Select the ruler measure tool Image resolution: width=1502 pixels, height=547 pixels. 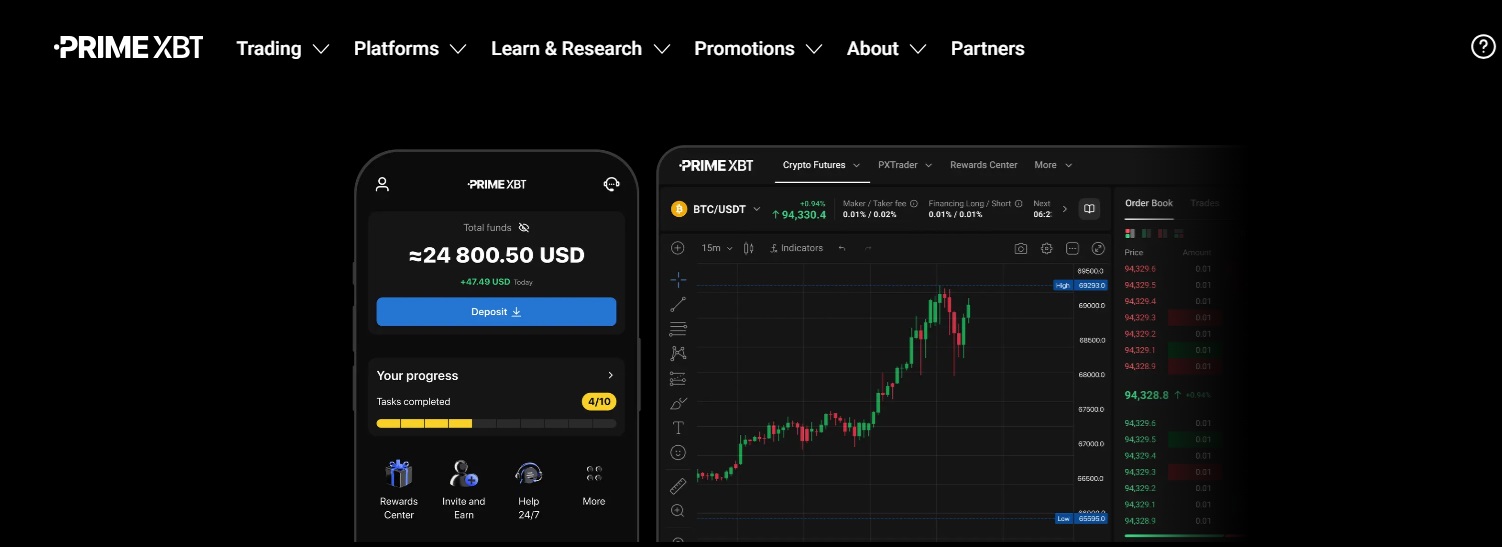tap(678, 485)
